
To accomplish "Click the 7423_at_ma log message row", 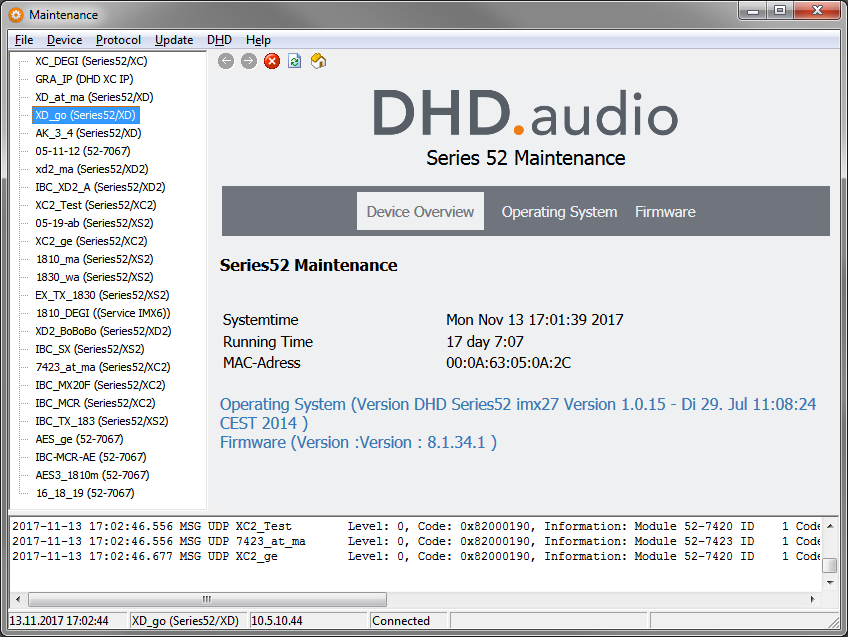I will pos(415,541).
